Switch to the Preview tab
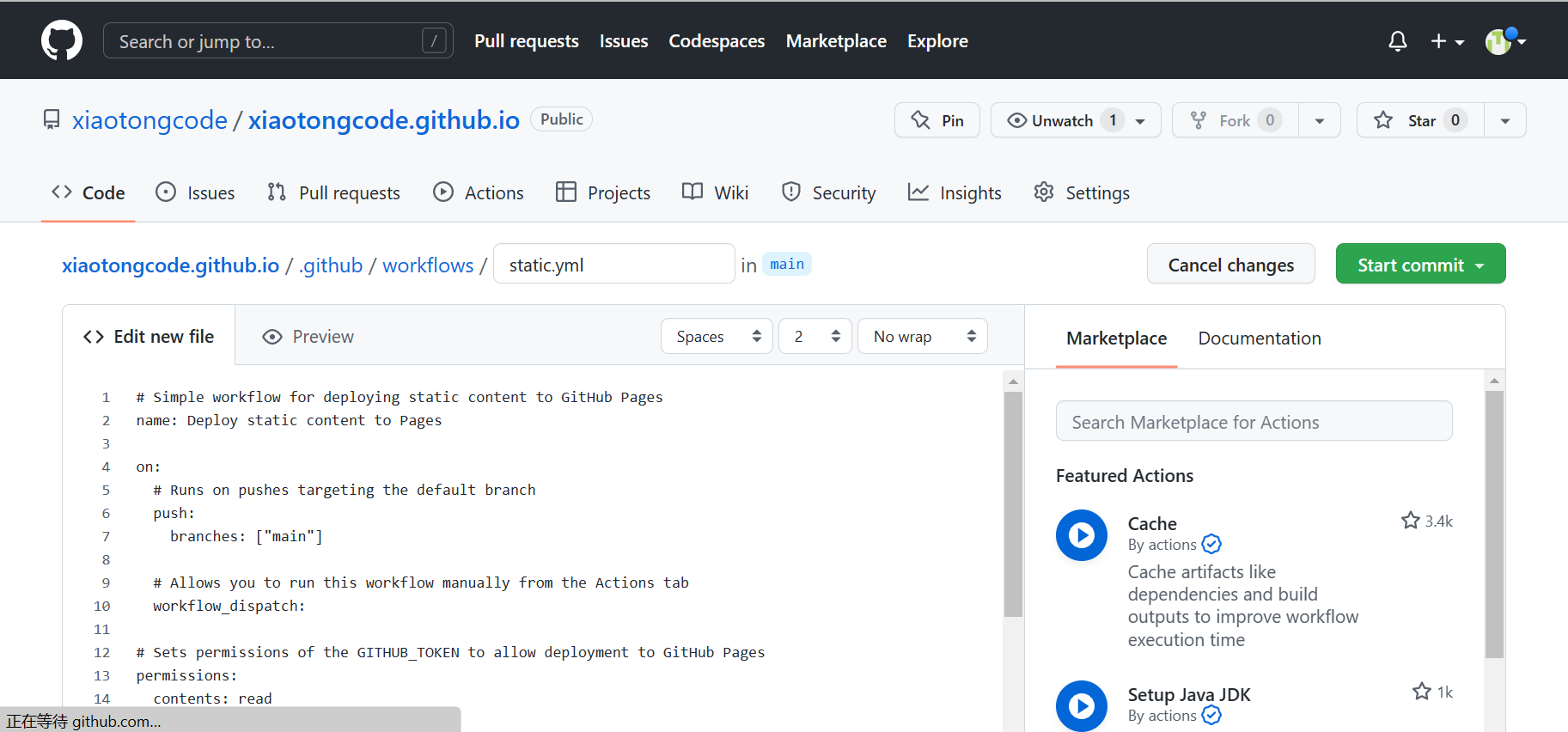The image size is (1568, 732). [x=308, y=337]
